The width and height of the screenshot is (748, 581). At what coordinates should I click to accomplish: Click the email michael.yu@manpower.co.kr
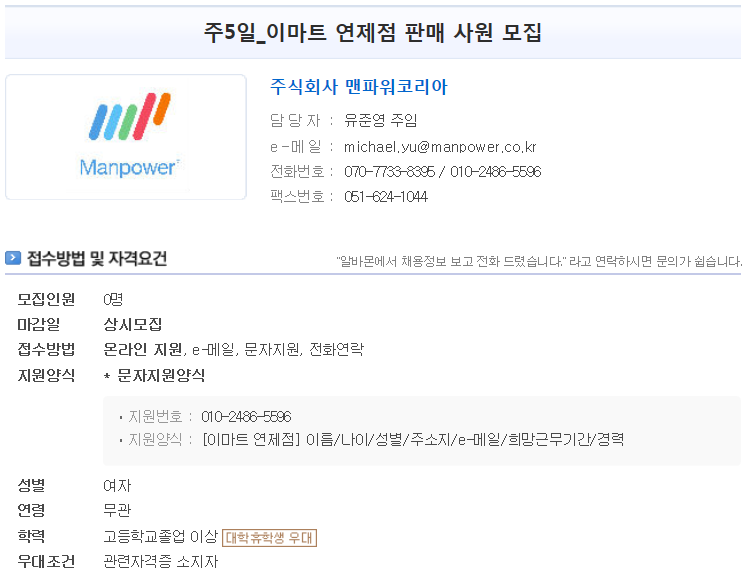440,147
